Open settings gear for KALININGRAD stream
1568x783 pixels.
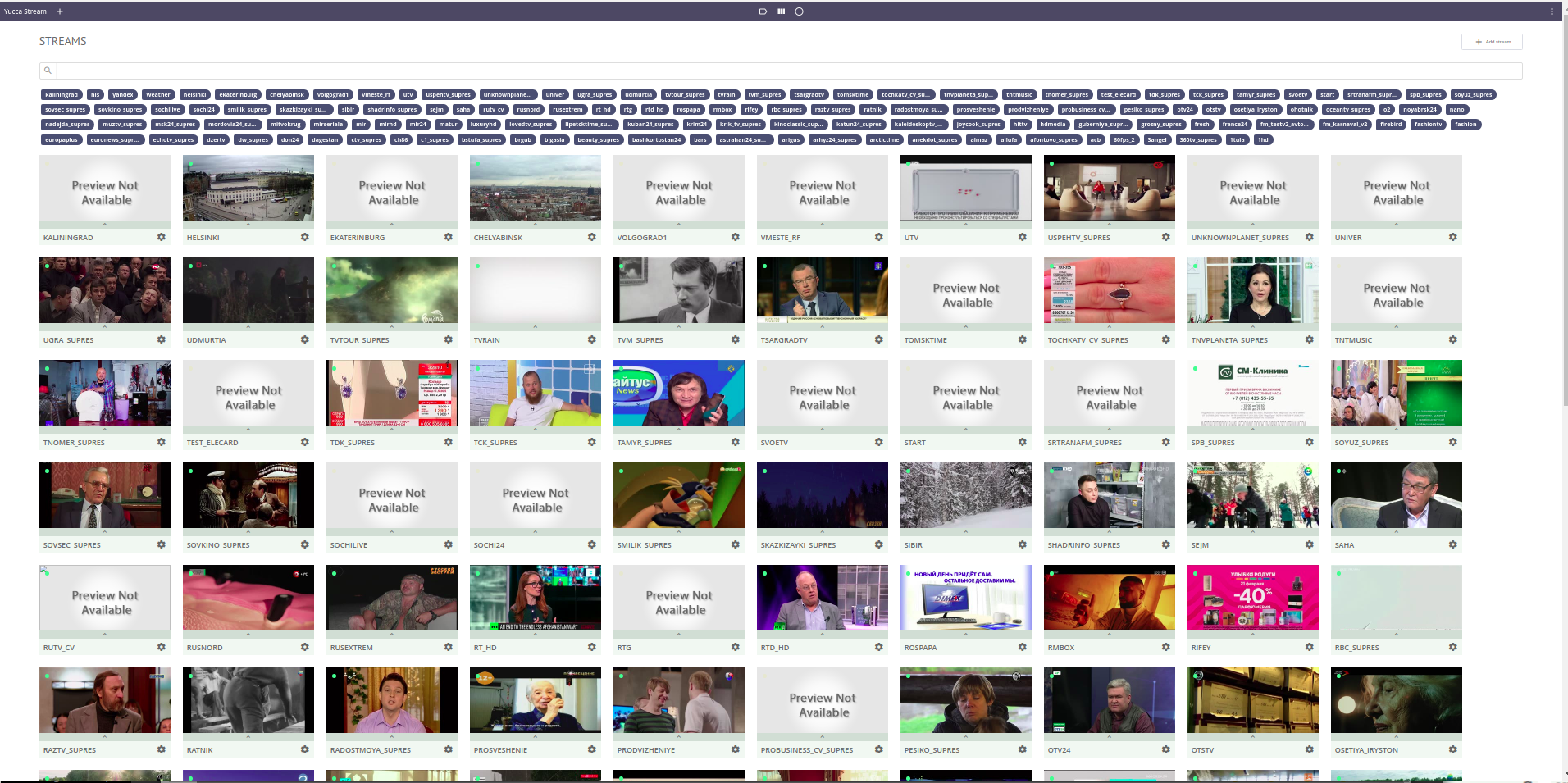pyautogui.click(x=162, y=237)
